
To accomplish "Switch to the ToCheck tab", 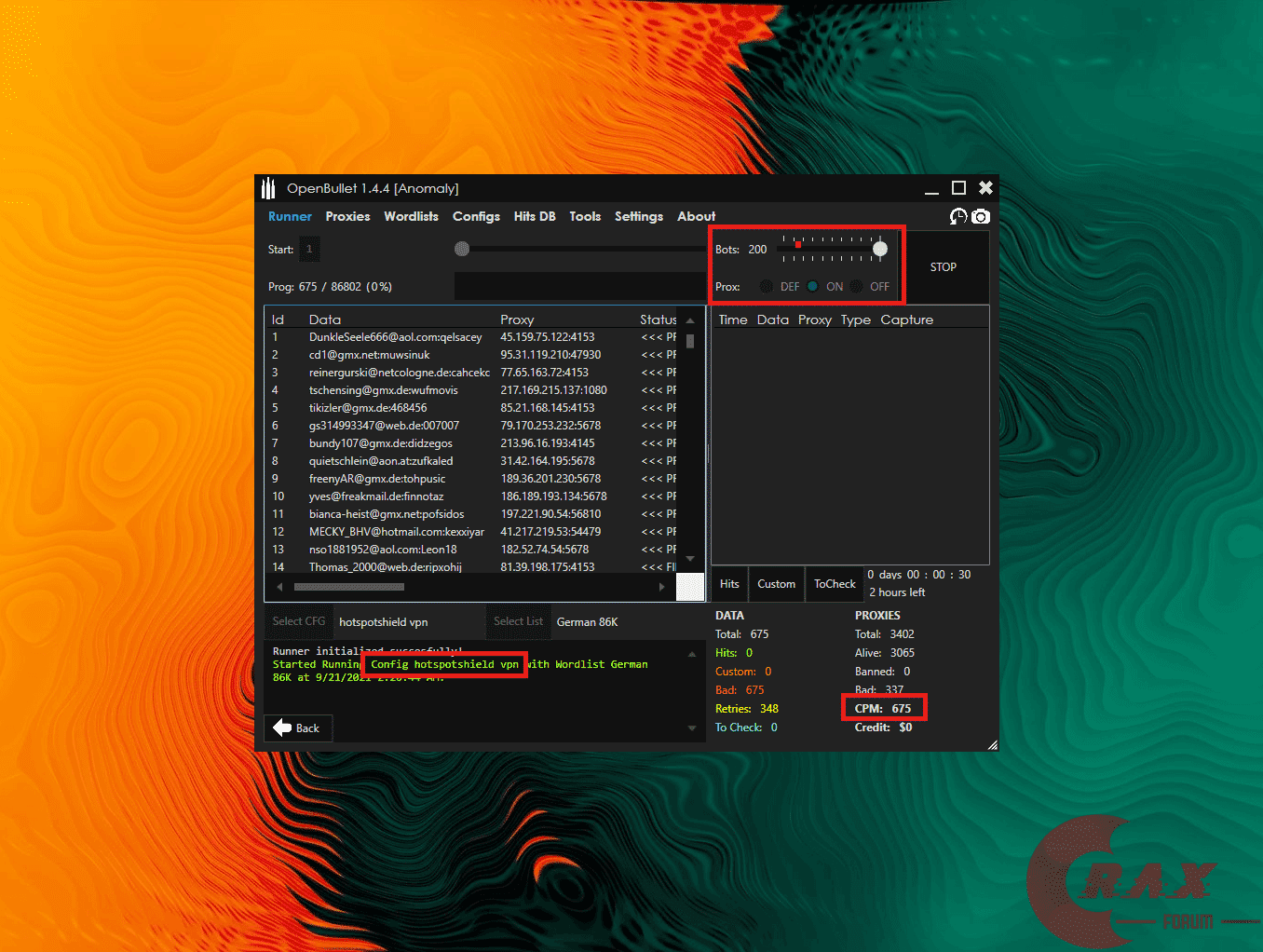I will 834,583.
